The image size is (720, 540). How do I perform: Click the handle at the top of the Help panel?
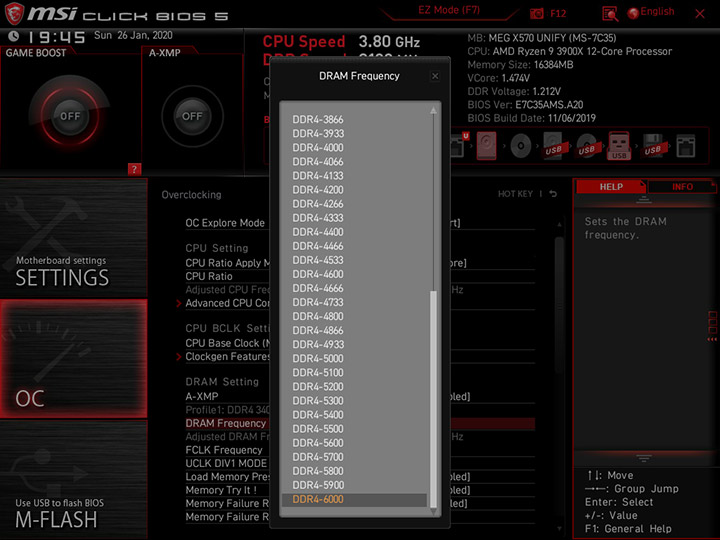[x=643, y=200]
